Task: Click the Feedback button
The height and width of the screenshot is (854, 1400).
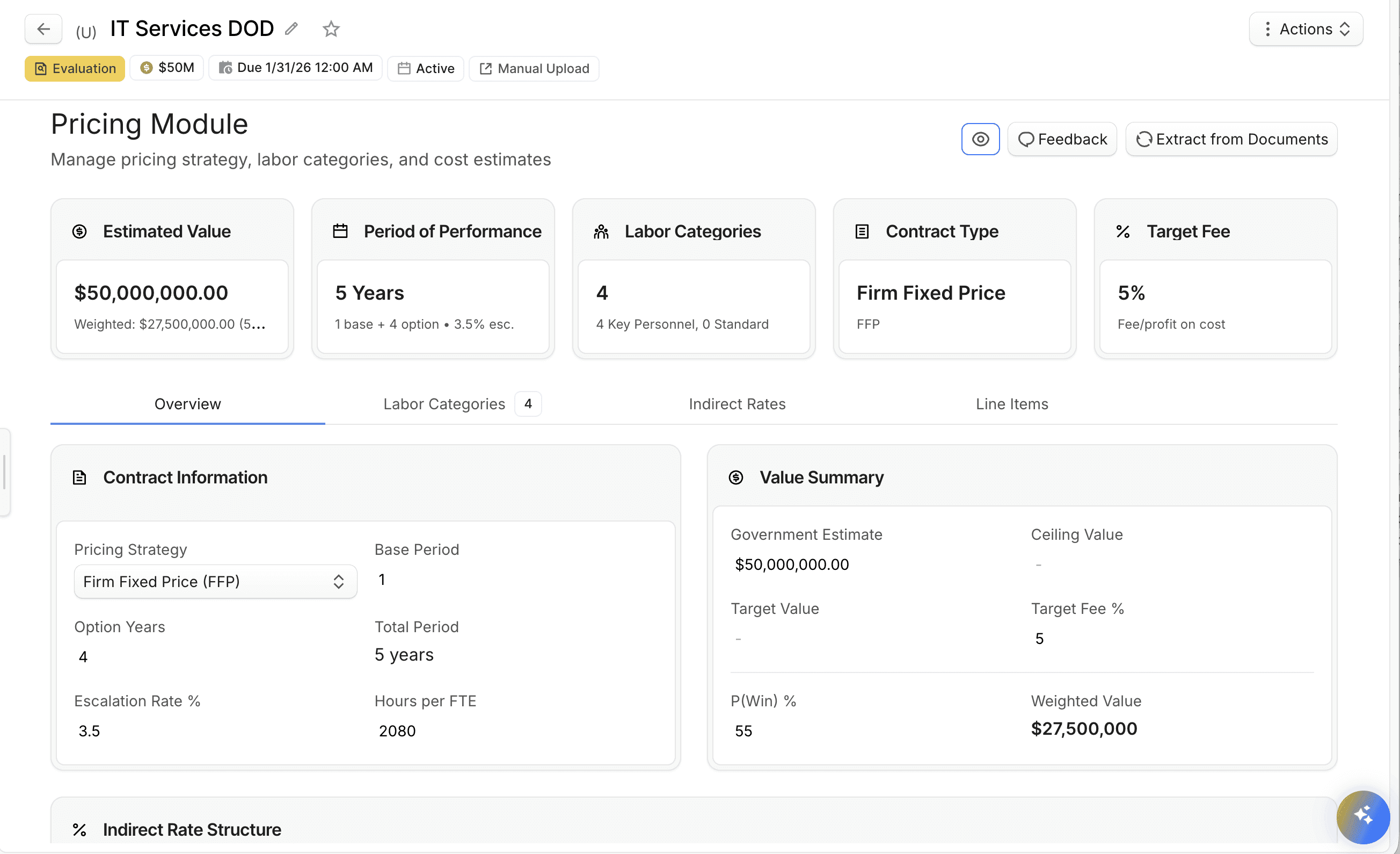Action: point(1062,139)
